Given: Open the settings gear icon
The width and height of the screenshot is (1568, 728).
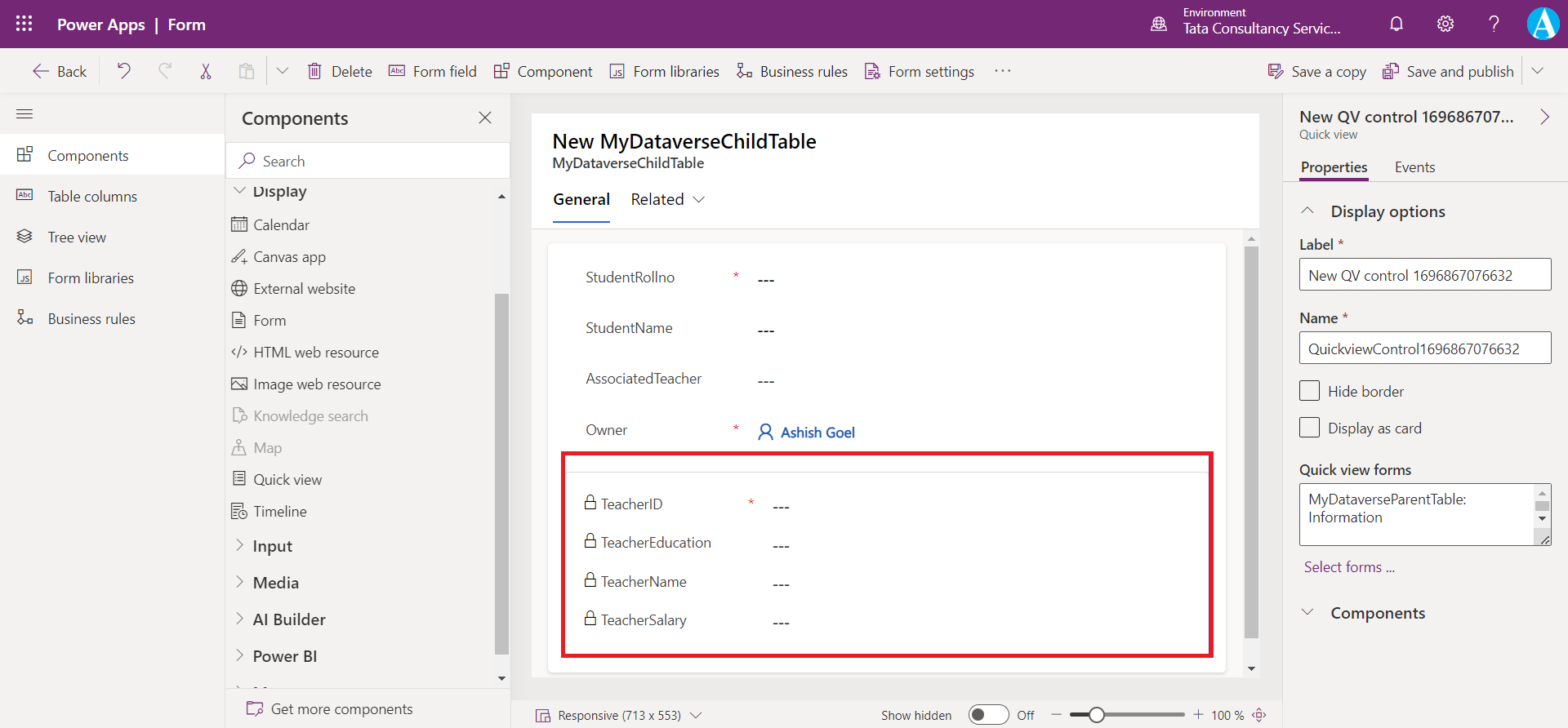Looking at the screenshot, I should click(1445, 24).
